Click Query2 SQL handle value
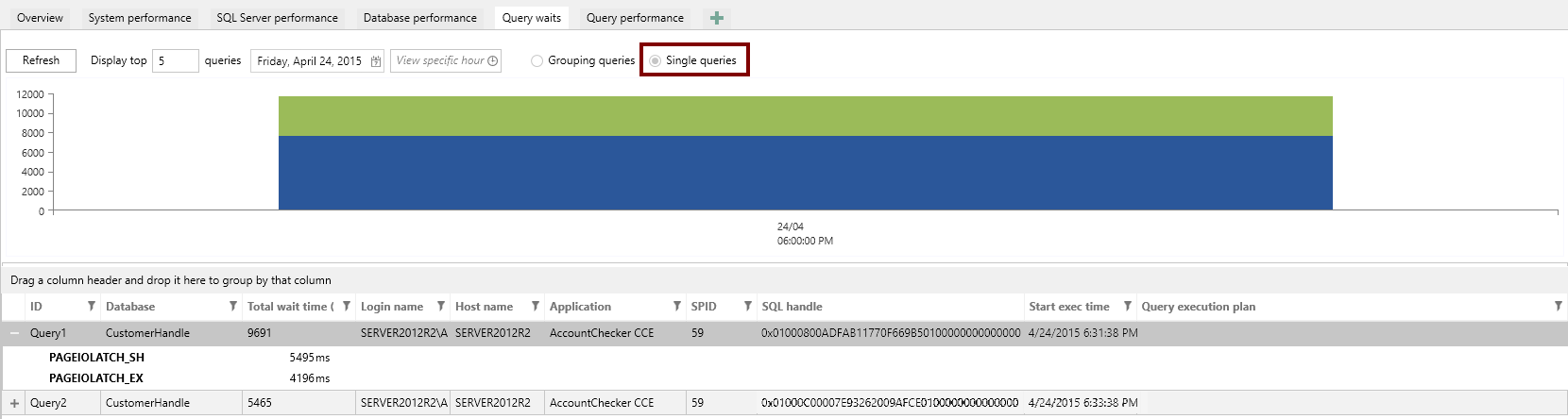Viewport: 1568px width, 419px height. click(x=890, y=403)
